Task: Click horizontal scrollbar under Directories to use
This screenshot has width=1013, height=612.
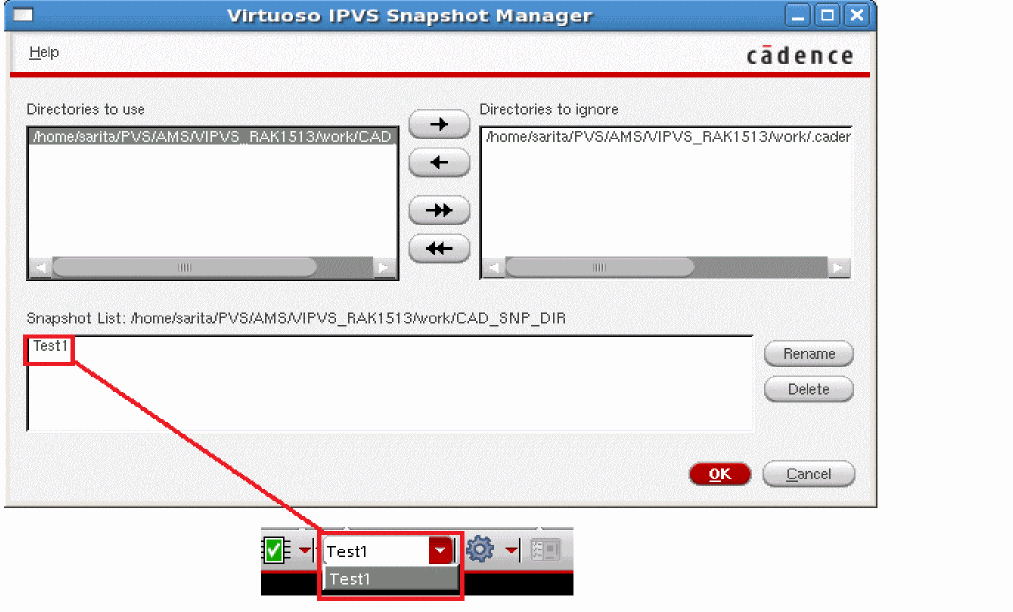Action: 212,268
